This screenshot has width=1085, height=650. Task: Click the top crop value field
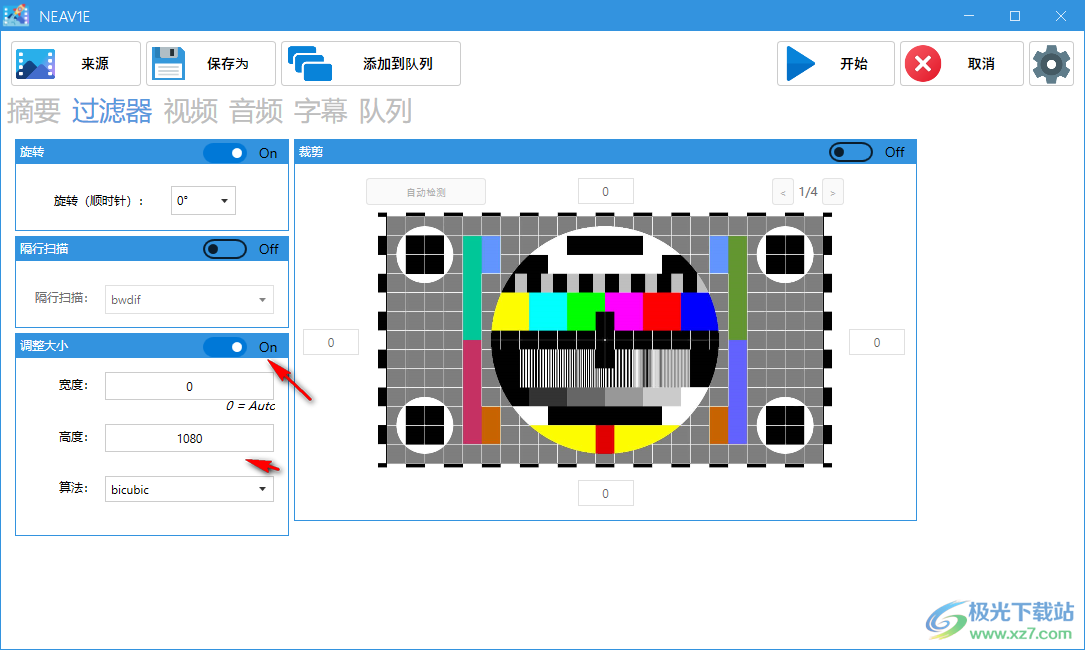pyautogui.click(x=605, y=192)
